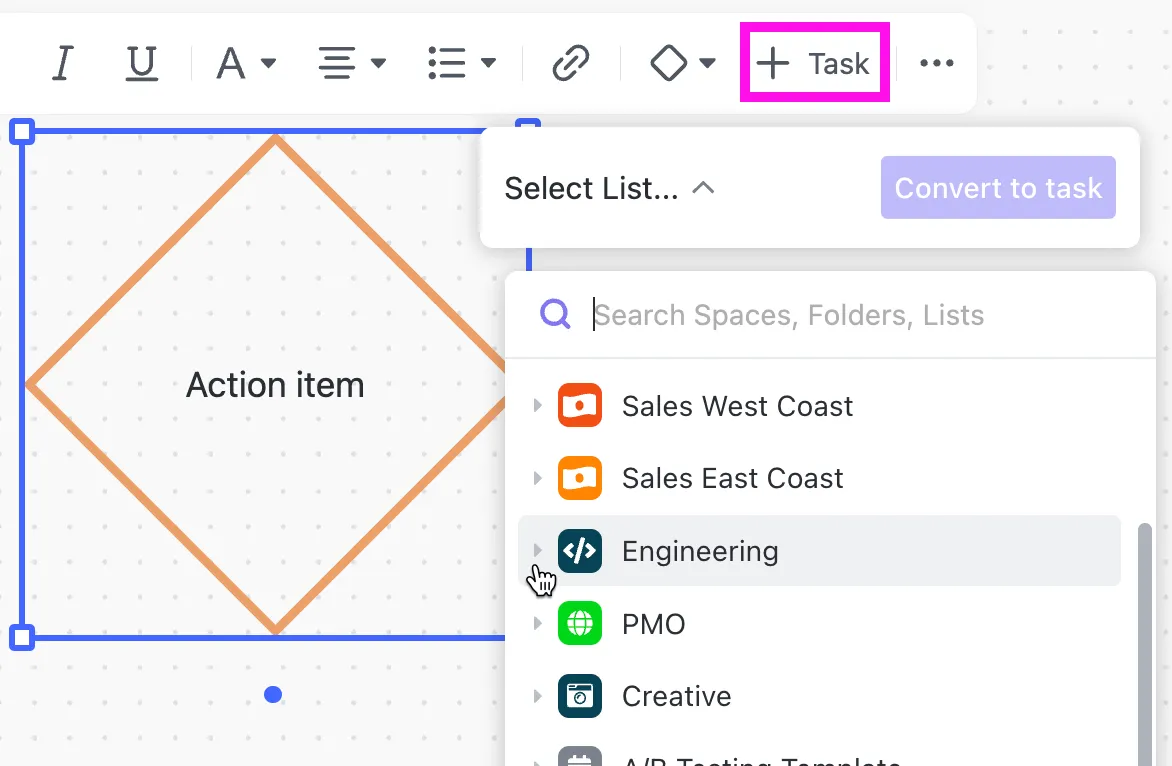The height and width of the screenshot is (766, 1172).
Task: Click the insert link icon
Action: pos(571,63)
